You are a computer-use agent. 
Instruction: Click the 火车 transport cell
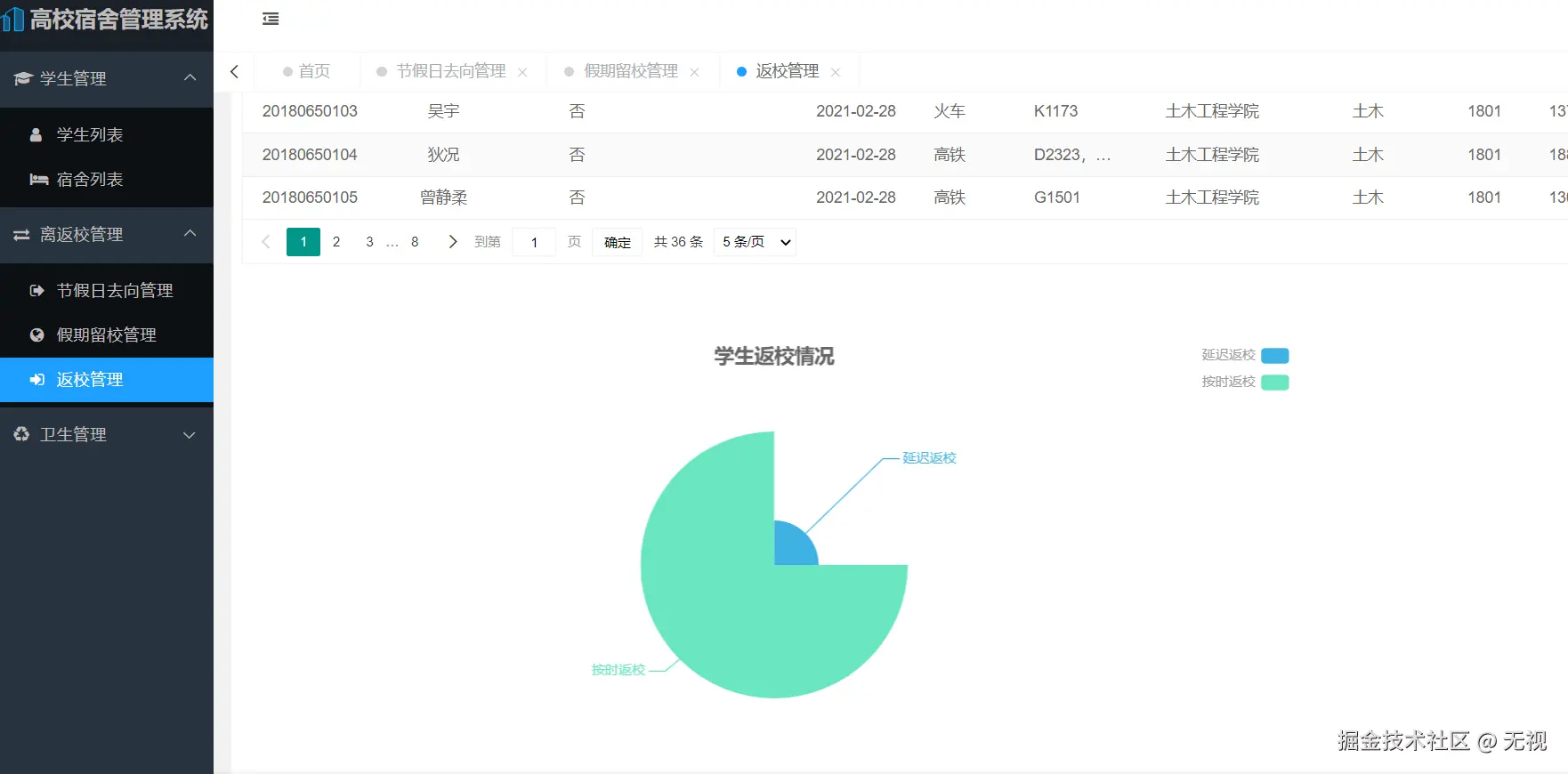(x=950, y=111)
